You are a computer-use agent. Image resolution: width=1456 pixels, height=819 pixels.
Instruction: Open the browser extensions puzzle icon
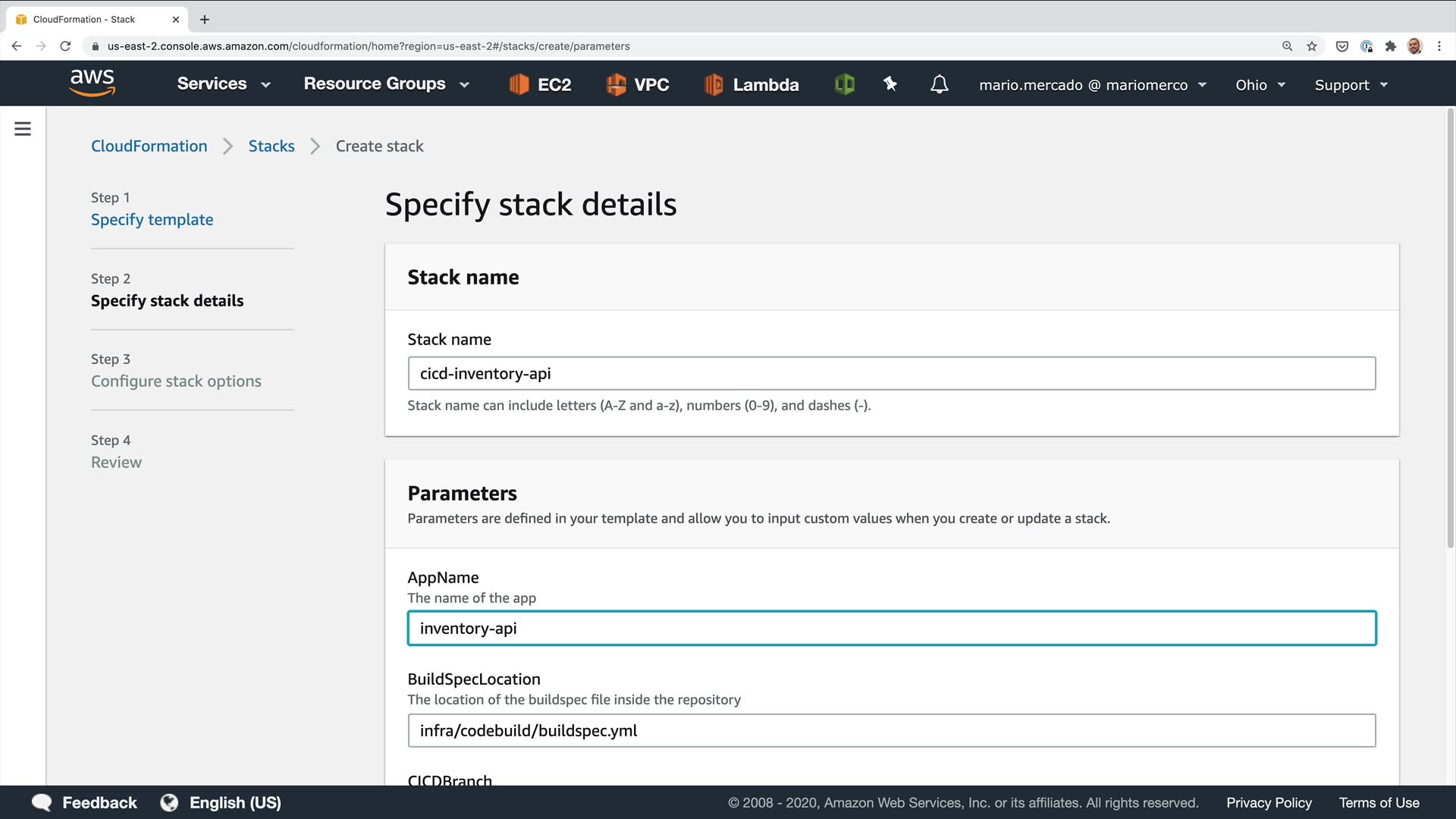pos(1390,46)
